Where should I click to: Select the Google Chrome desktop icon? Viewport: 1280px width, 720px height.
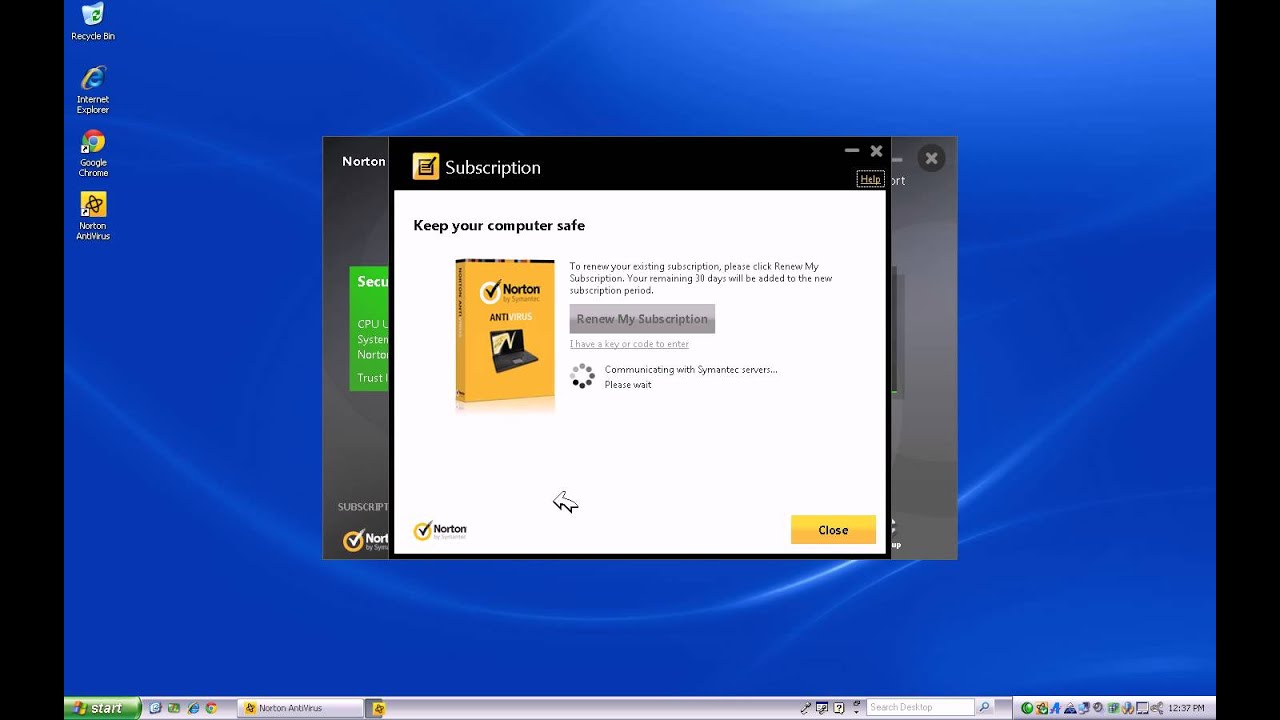tap(93, 153)
